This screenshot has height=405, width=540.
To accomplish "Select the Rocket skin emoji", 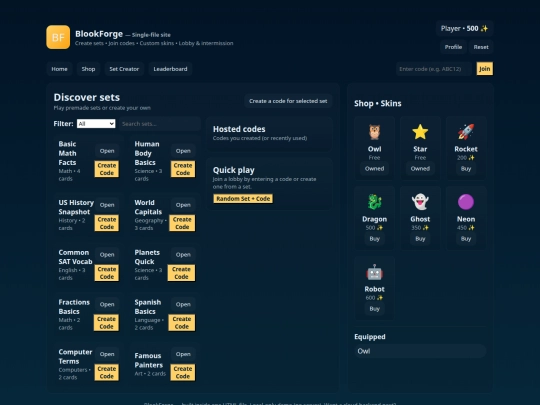I will (466, 132).
